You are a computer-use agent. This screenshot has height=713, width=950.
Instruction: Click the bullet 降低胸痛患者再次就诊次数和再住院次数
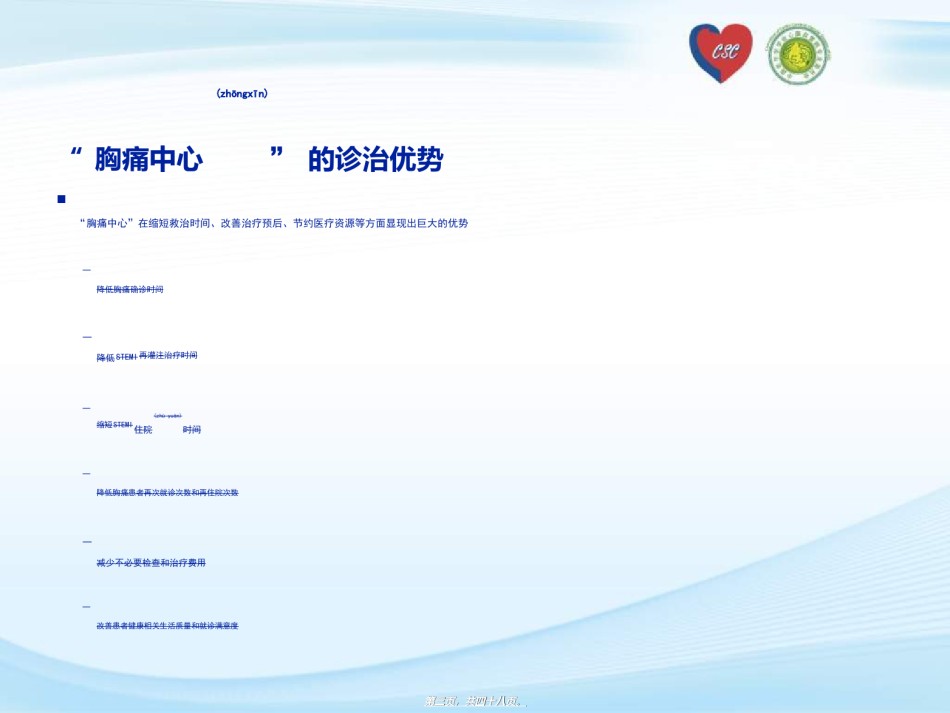pyautogui.click(x=167, y=492)
